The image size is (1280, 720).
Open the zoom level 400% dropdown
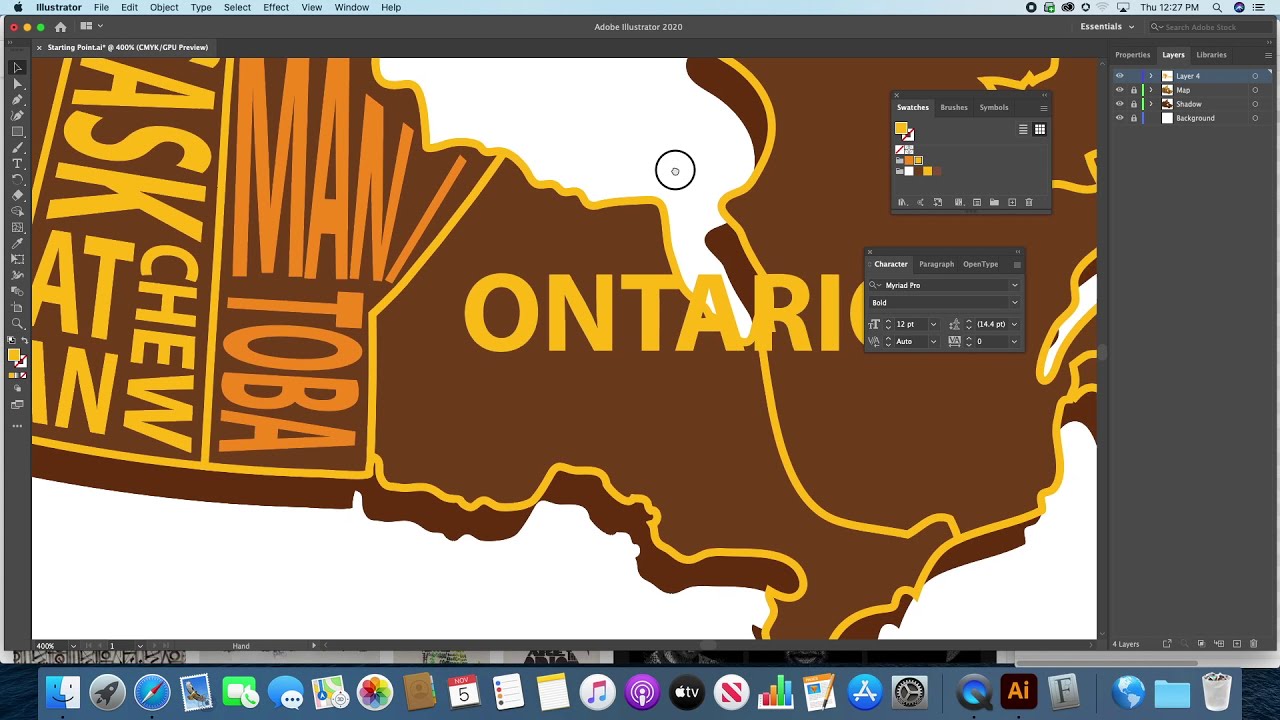(73, 646)
